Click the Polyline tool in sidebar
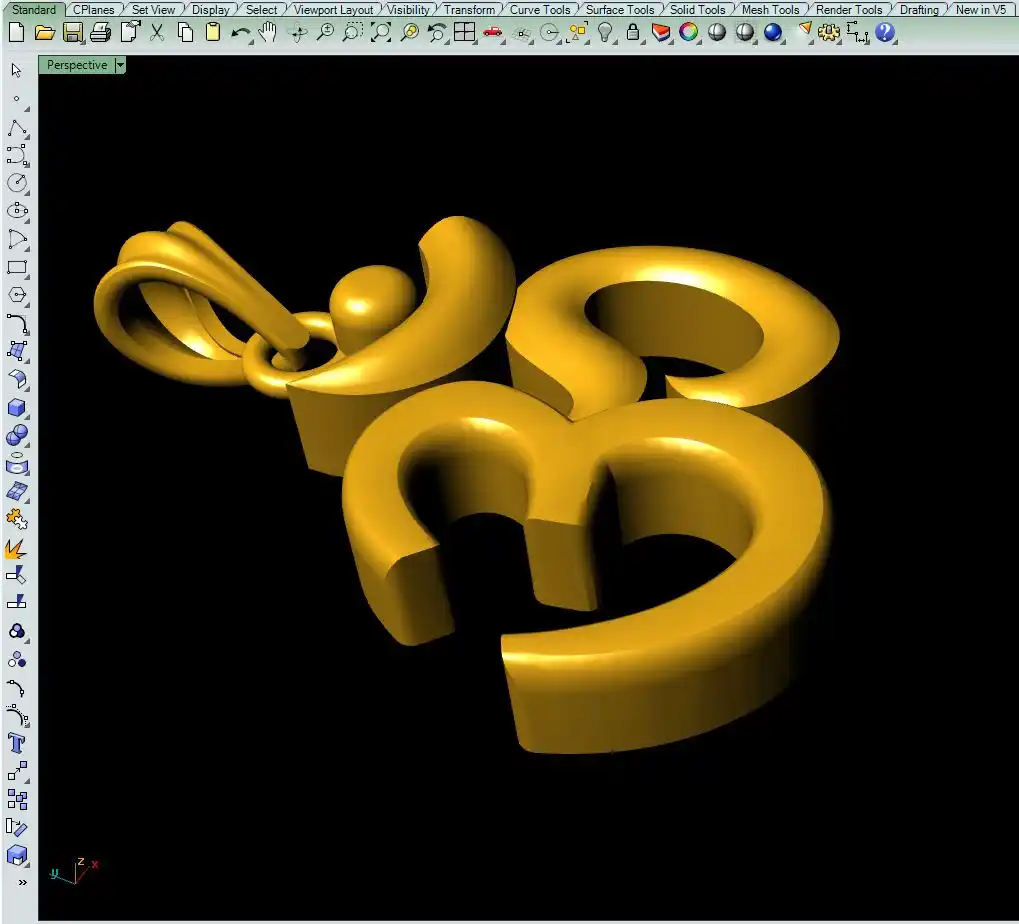This screenshot has width=1019, height=924. [x=17, y=129]
